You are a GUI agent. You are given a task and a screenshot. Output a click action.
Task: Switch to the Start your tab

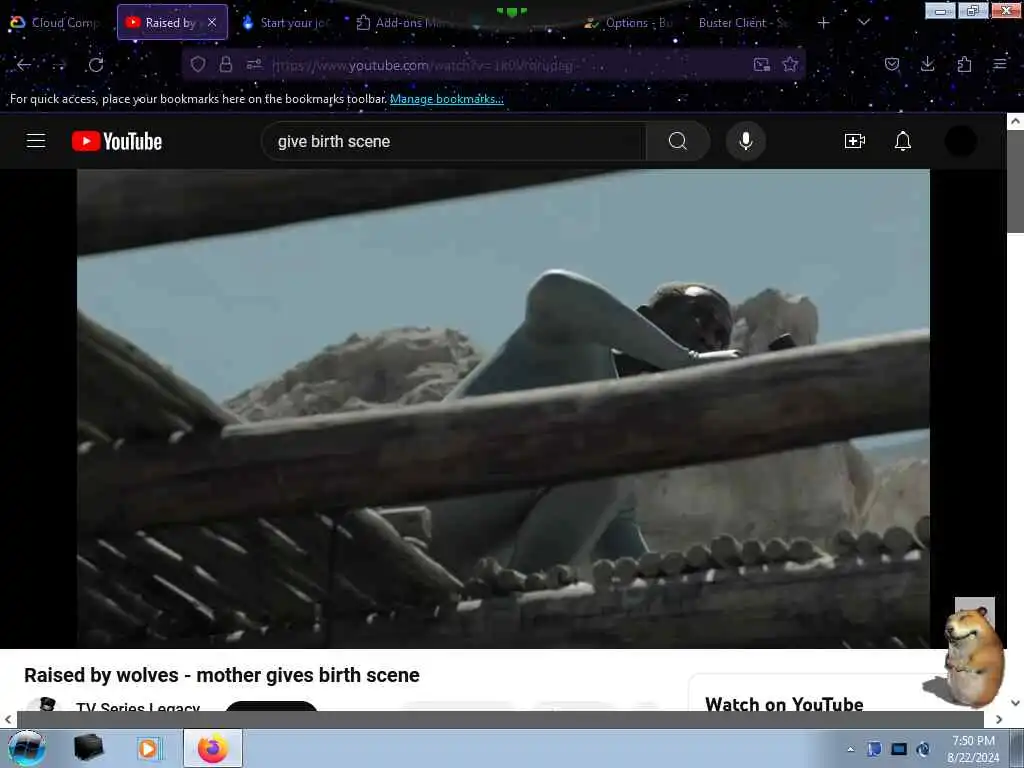[286, 23]
